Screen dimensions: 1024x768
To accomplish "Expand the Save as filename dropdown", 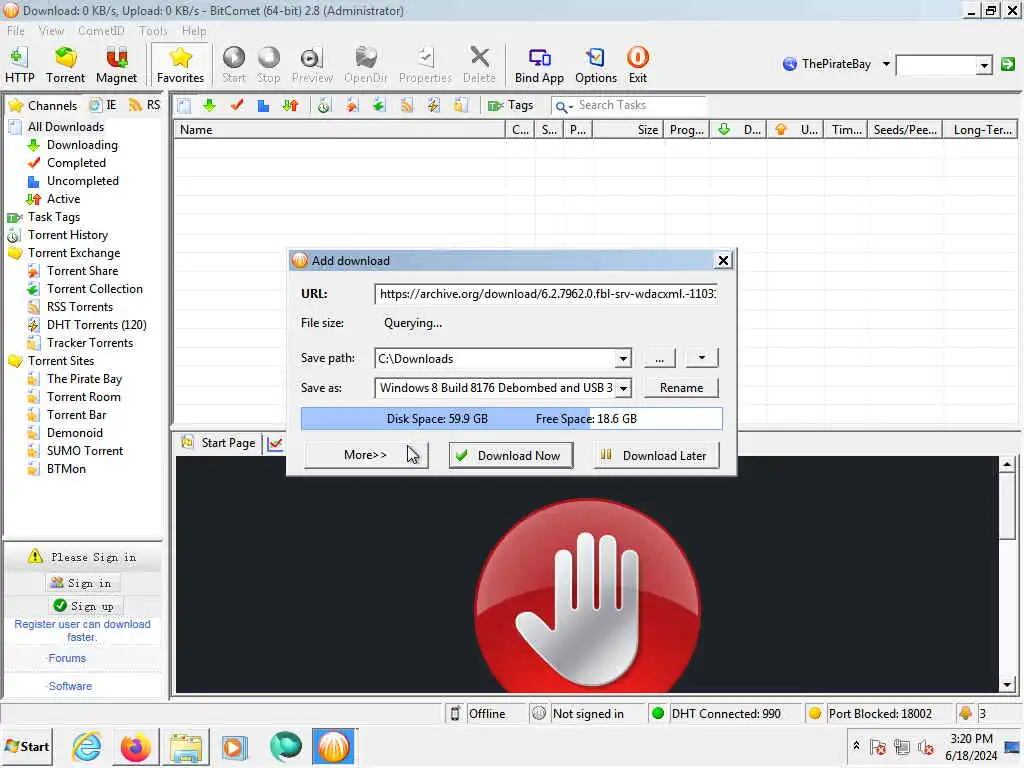I will click(623, 388).
